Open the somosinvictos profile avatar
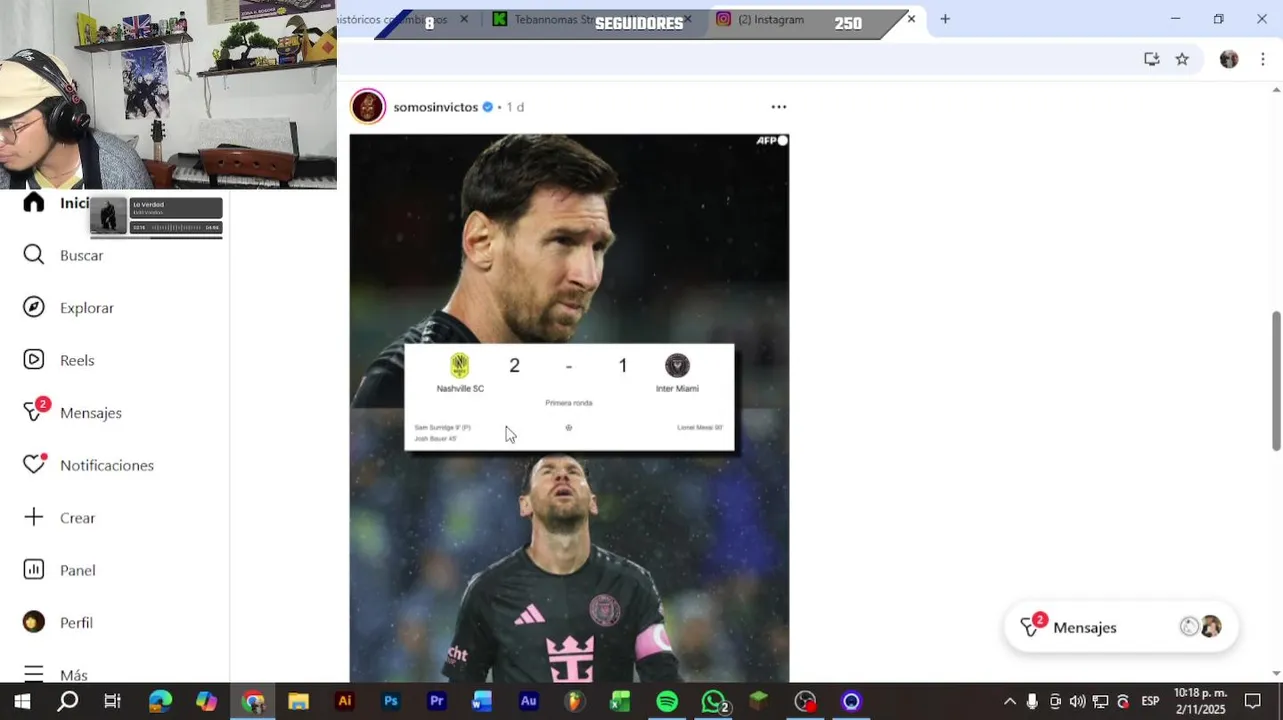The height and width of the screenshot is (720, 1283). point(368,106)
